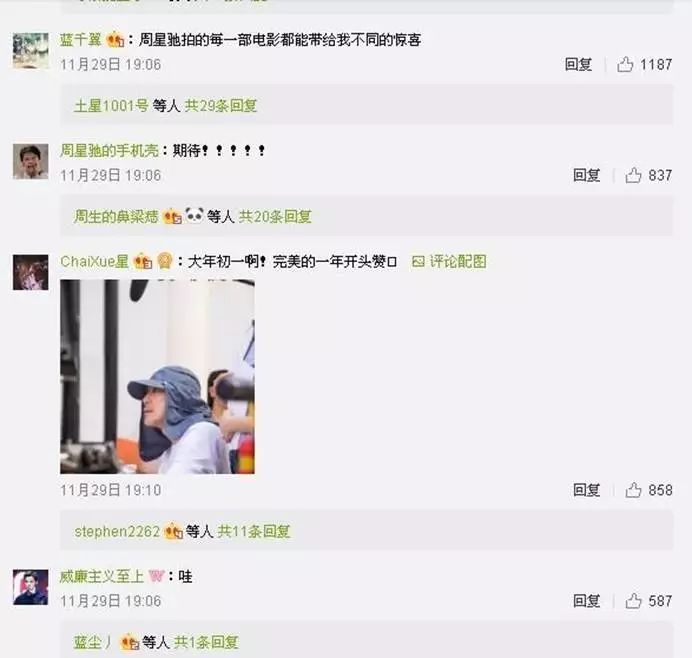692x658 pixels.
Task: Expand 共20条回复 replies thread
Action: click(x=275, y=216)
